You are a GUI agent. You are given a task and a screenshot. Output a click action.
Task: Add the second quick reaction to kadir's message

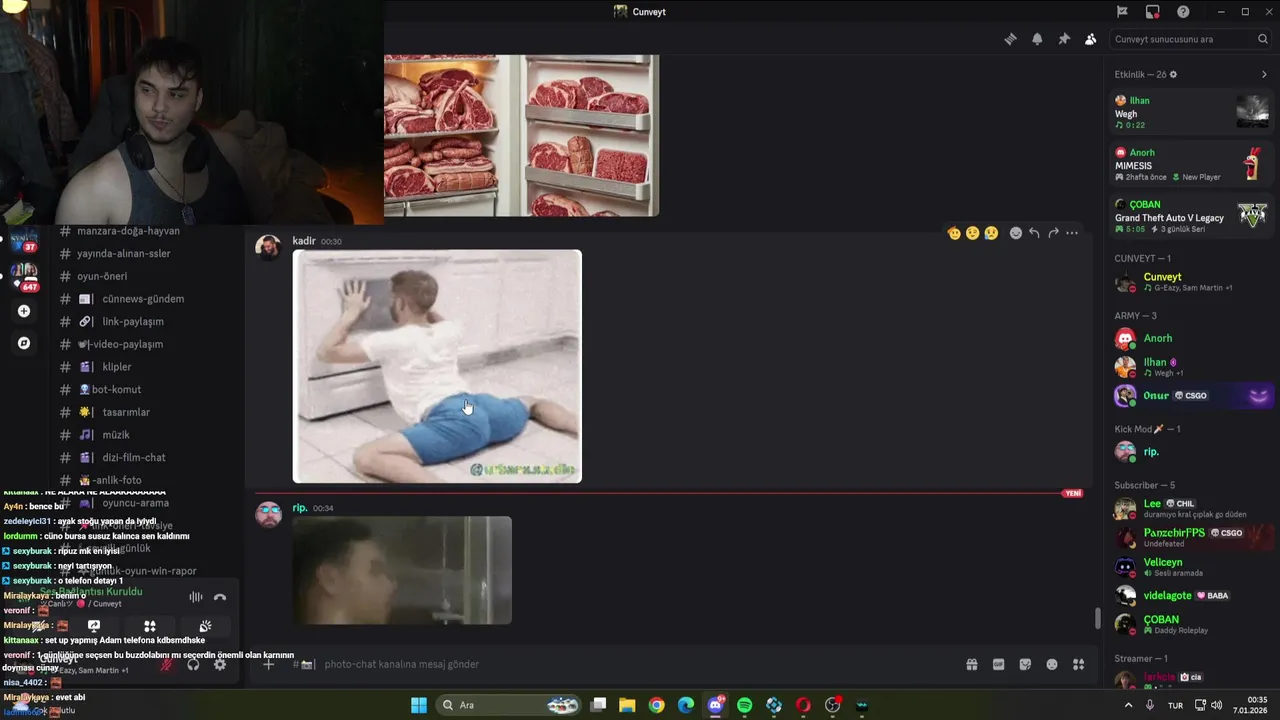[x=972, y=233]
